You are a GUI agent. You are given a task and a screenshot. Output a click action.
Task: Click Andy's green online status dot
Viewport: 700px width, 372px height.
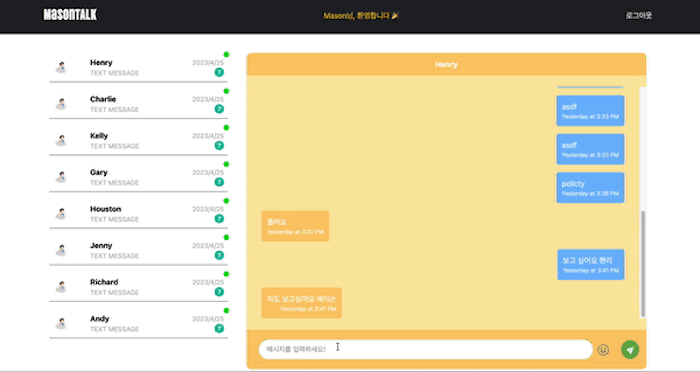click(x=226, y=311)
